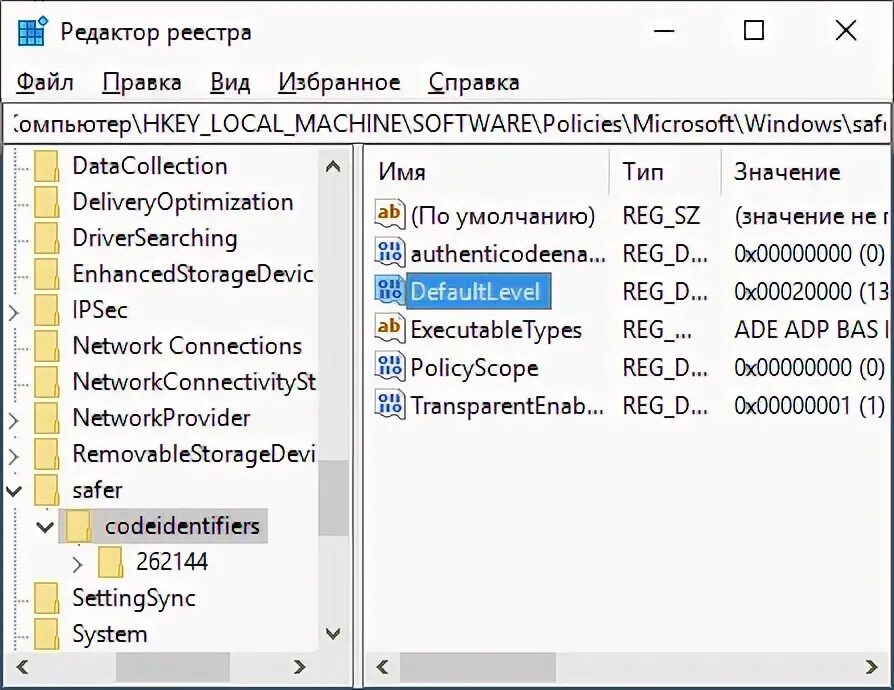
Task: Click down arrow of tree vertical scrollbar
Action: (x=333, y=633)
